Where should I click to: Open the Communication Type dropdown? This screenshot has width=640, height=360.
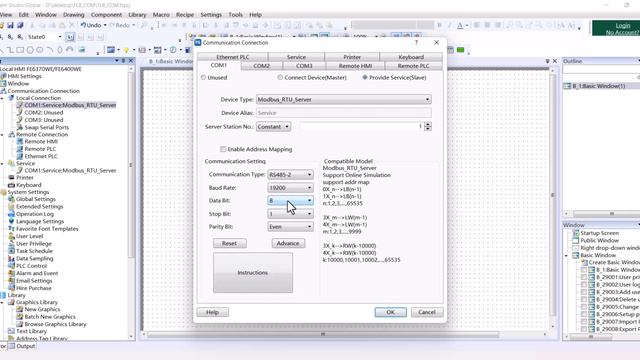[x=290, y=175]
